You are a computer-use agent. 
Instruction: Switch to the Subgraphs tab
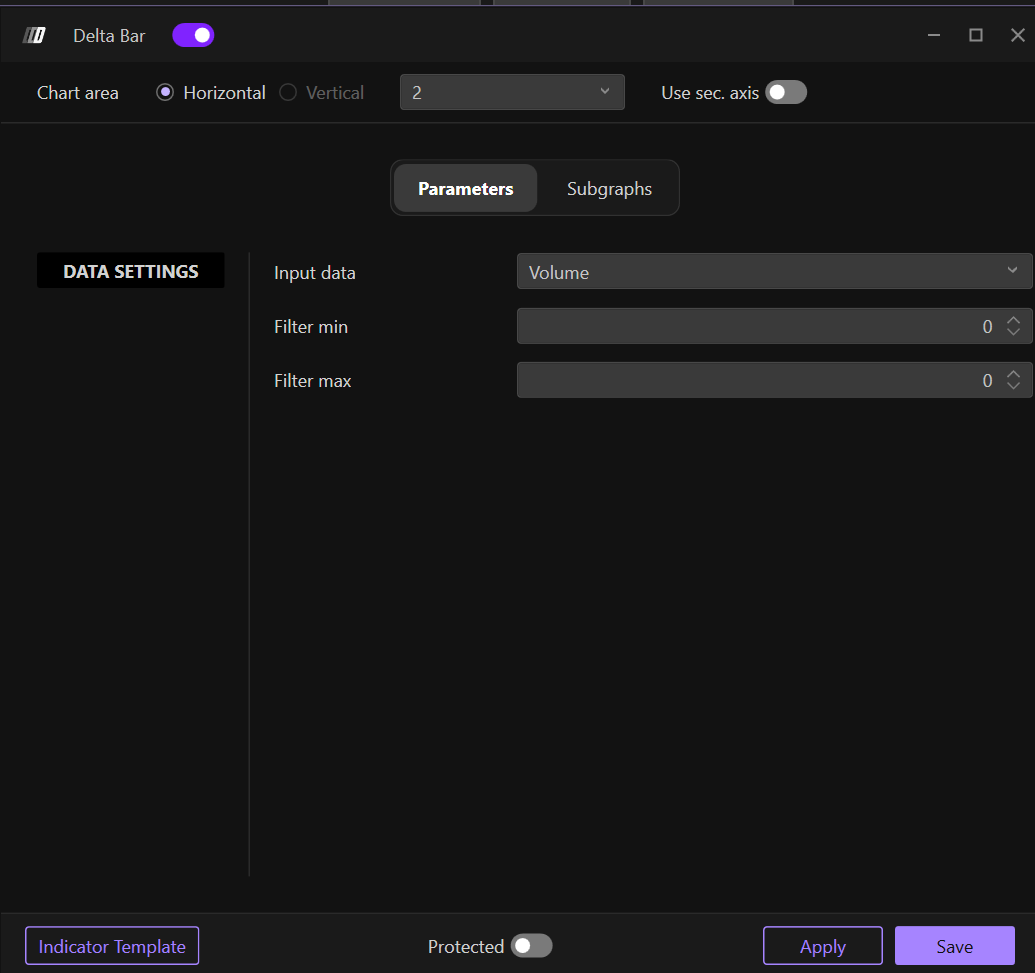[609, 189]
